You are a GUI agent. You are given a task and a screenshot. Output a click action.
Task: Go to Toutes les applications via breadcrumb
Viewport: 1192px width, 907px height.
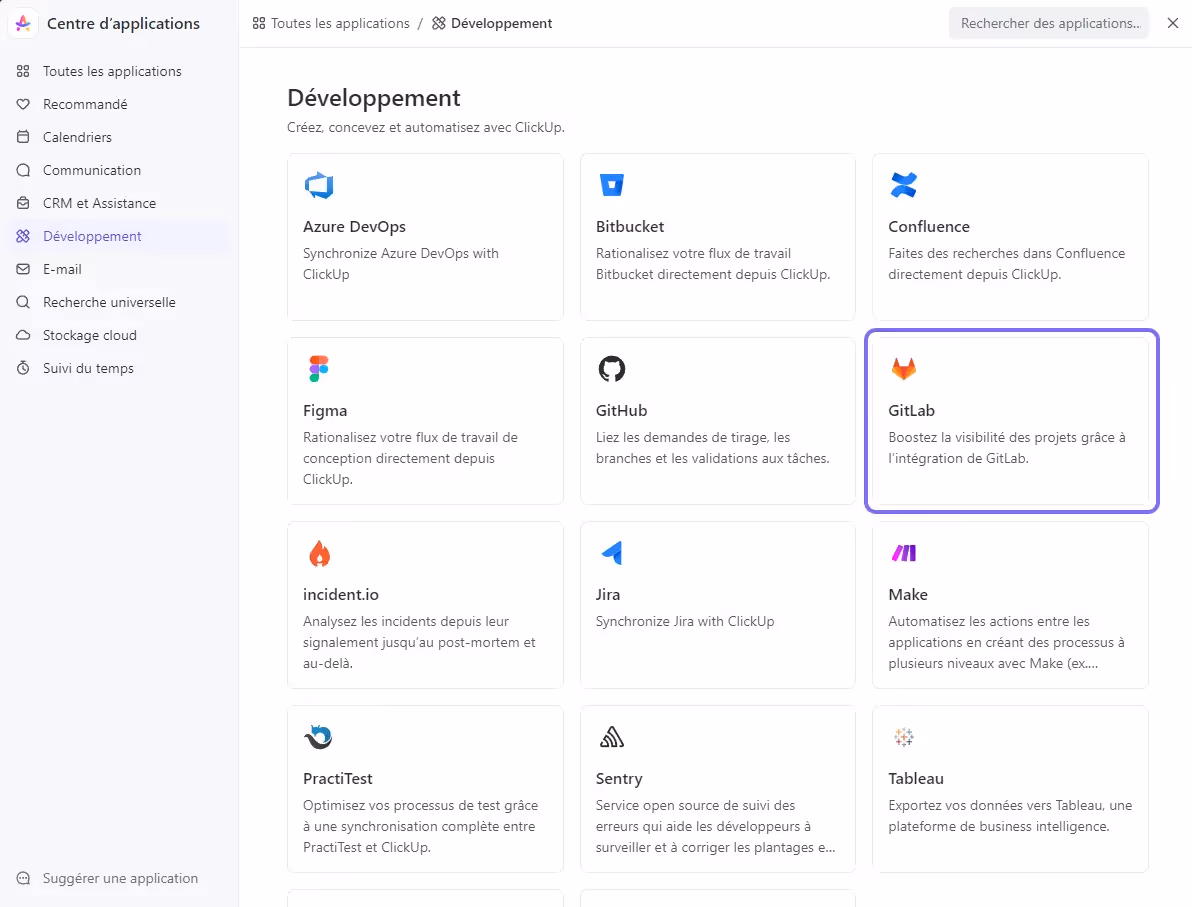339,22
